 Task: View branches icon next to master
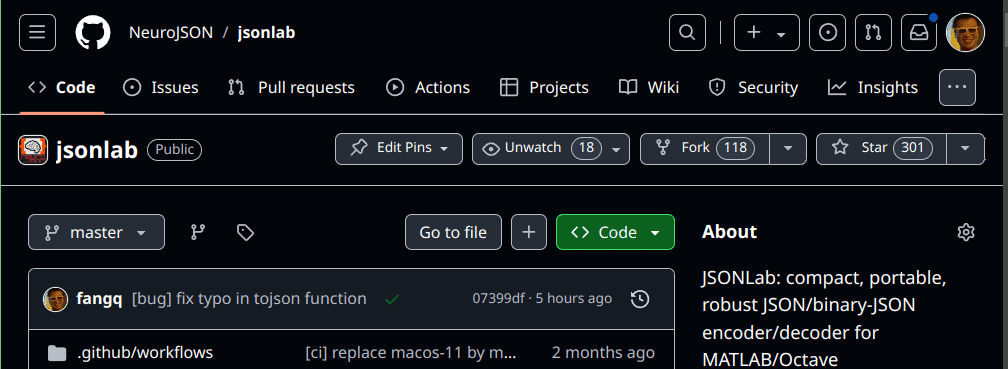[x=198, y=232]
